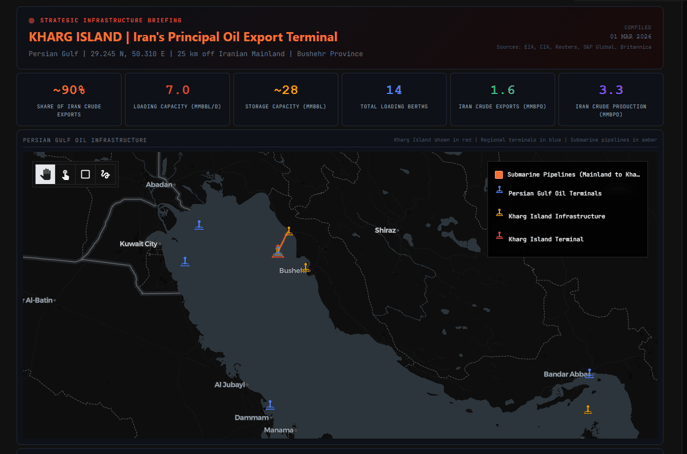Viewport: 687px width, 454px height.
Task: Toggle Submarine Pipelines legend layer
Action: click(573, 174)
